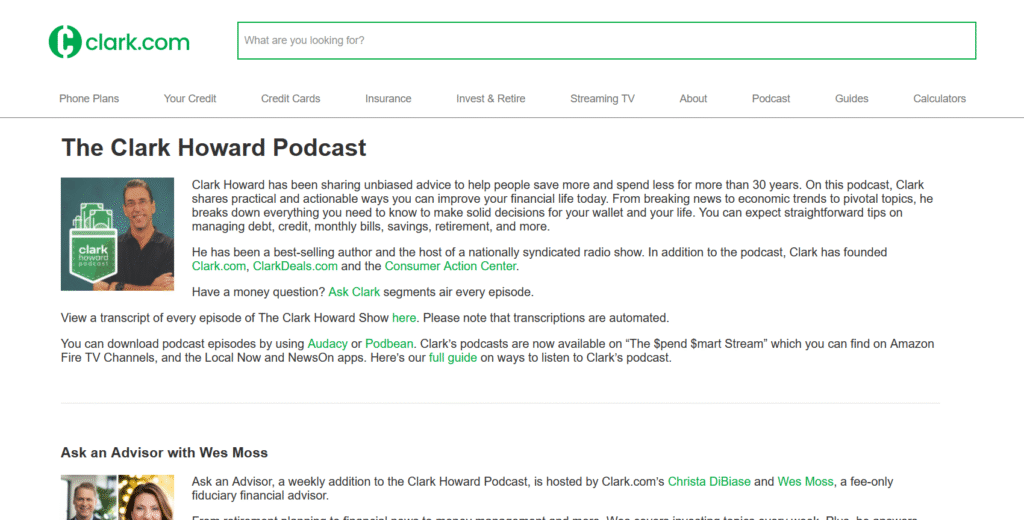Screen dimensions: 1024x520
Task: Click the Ask an Advisor hosts image
Action: pyautogui.click(x=118, y=497)
